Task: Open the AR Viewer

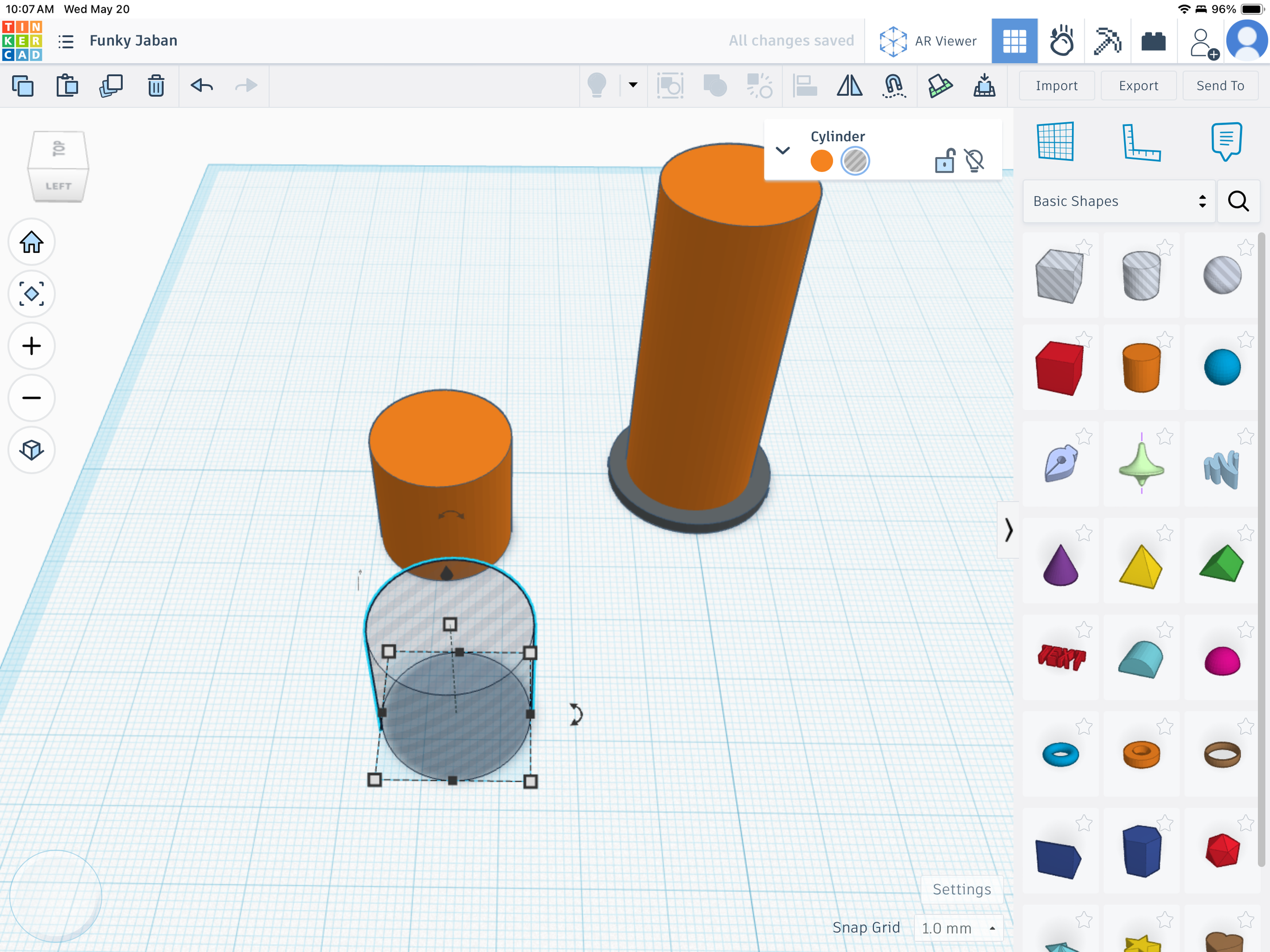Action: click(x=928, y=41)
